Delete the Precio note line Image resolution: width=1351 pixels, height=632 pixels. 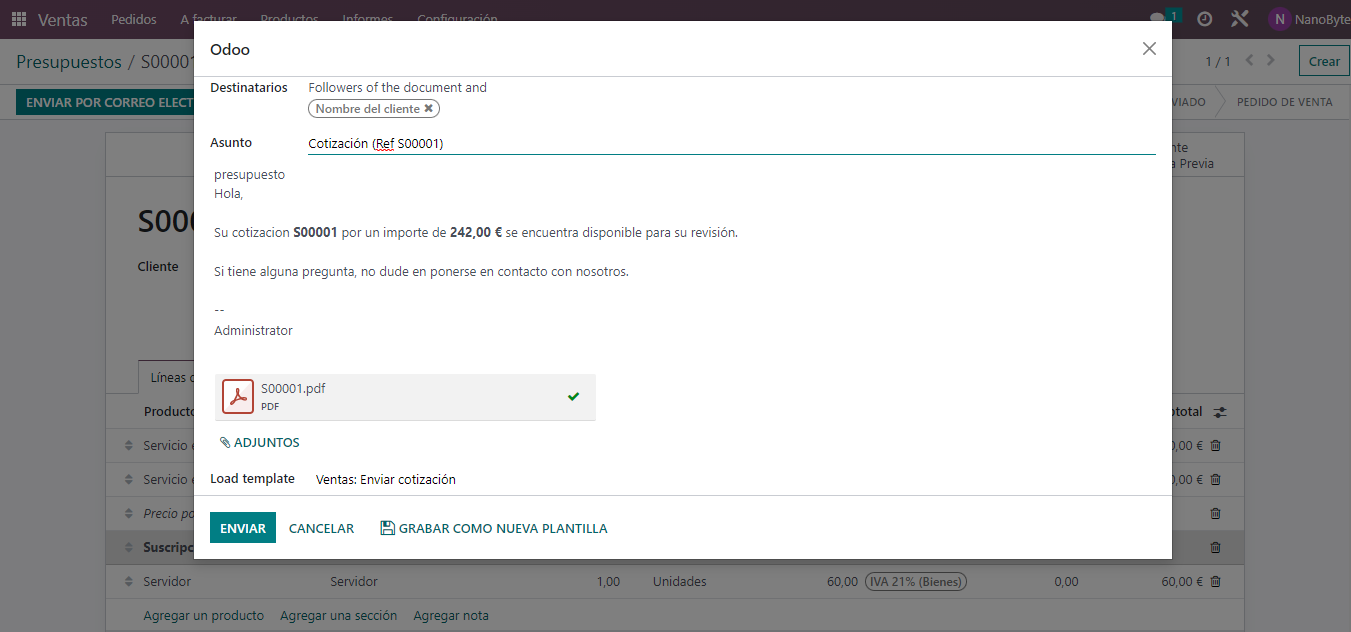[1215, 514]
